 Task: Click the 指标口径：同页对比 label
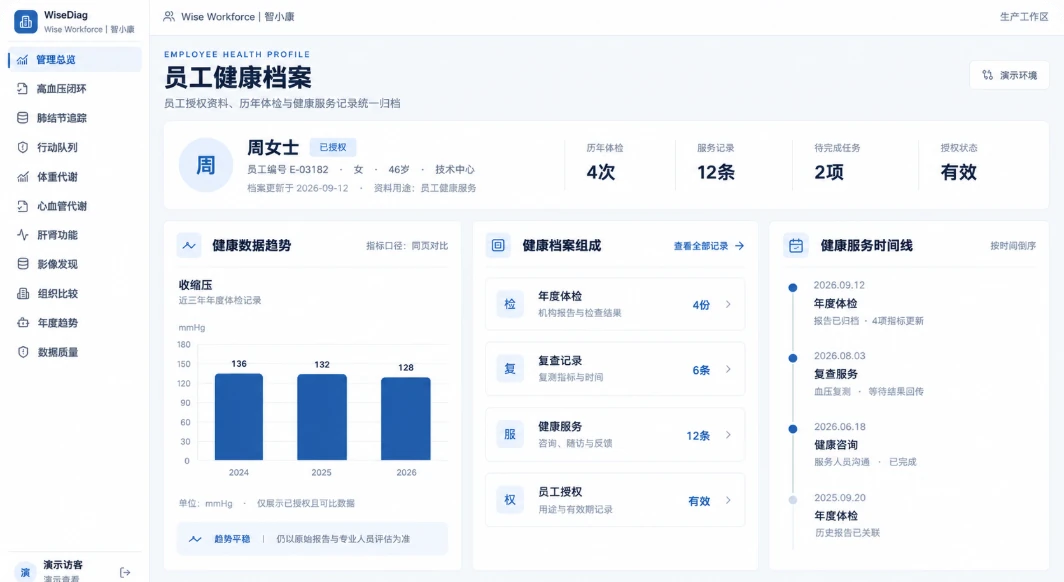coord(407,246)
